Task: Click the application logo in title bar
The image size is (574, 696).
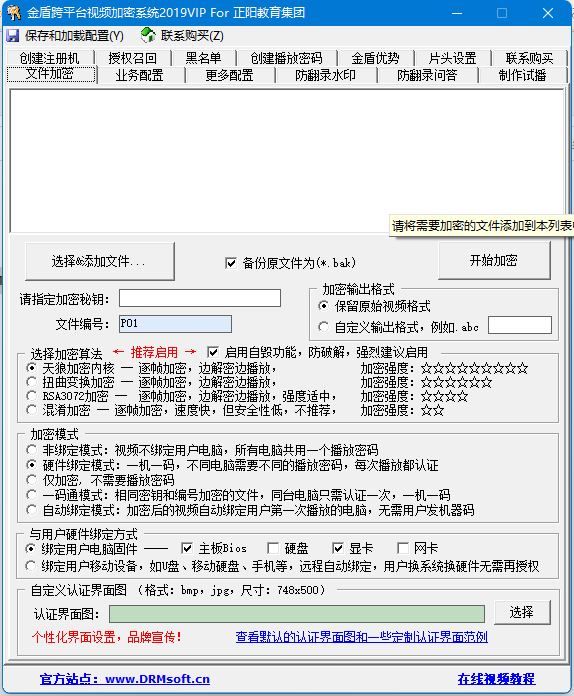Action: 14,12
